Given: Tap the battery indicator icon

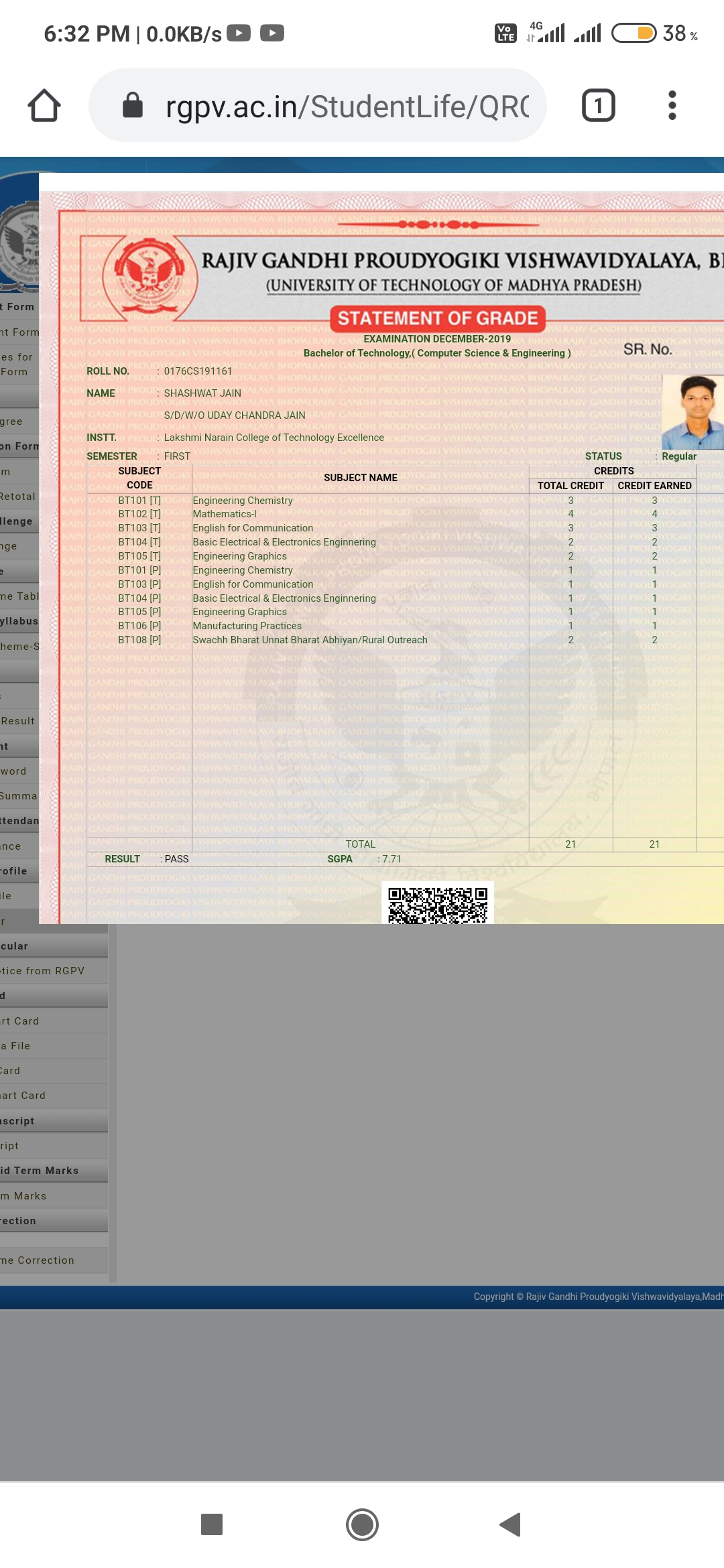Looking at the screenshot, I should (x=633, y=33).
